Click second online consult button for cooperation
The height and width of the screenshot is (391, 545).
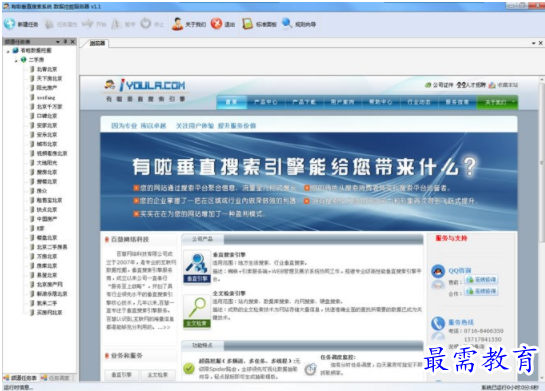click(481, 291)
